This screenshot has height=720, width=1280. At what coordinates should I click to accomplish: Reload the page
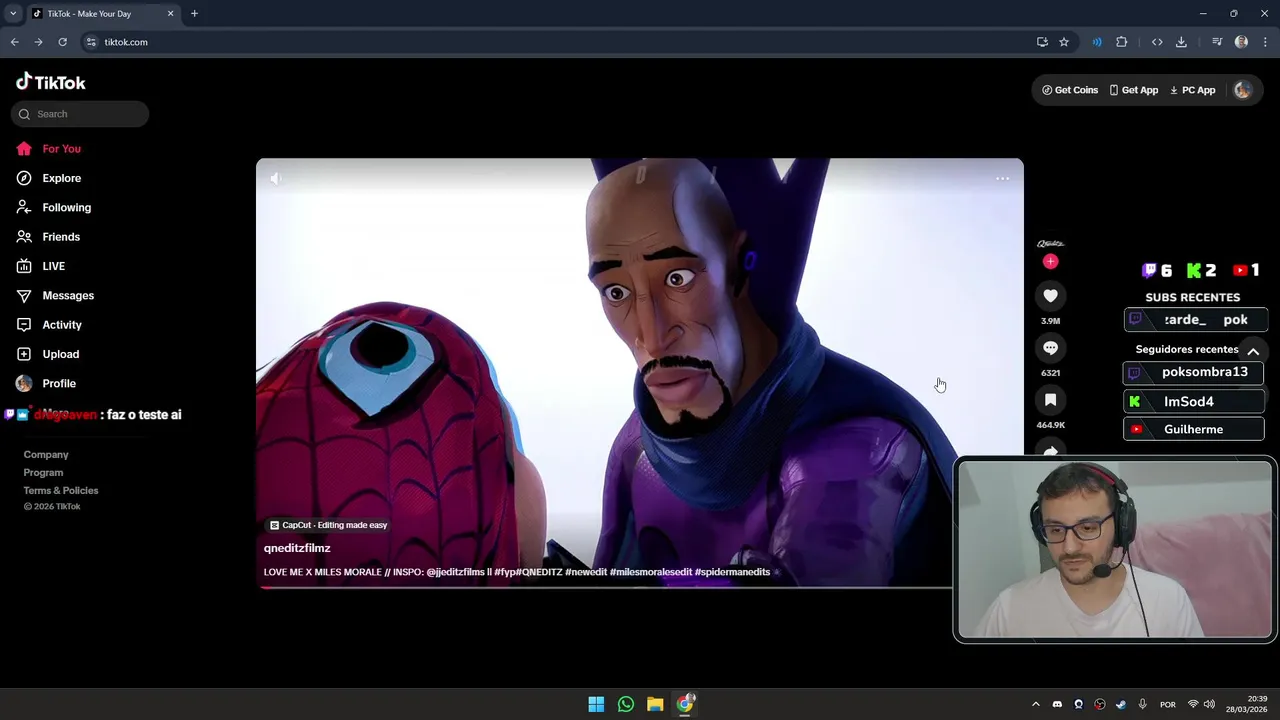[62, 42]
